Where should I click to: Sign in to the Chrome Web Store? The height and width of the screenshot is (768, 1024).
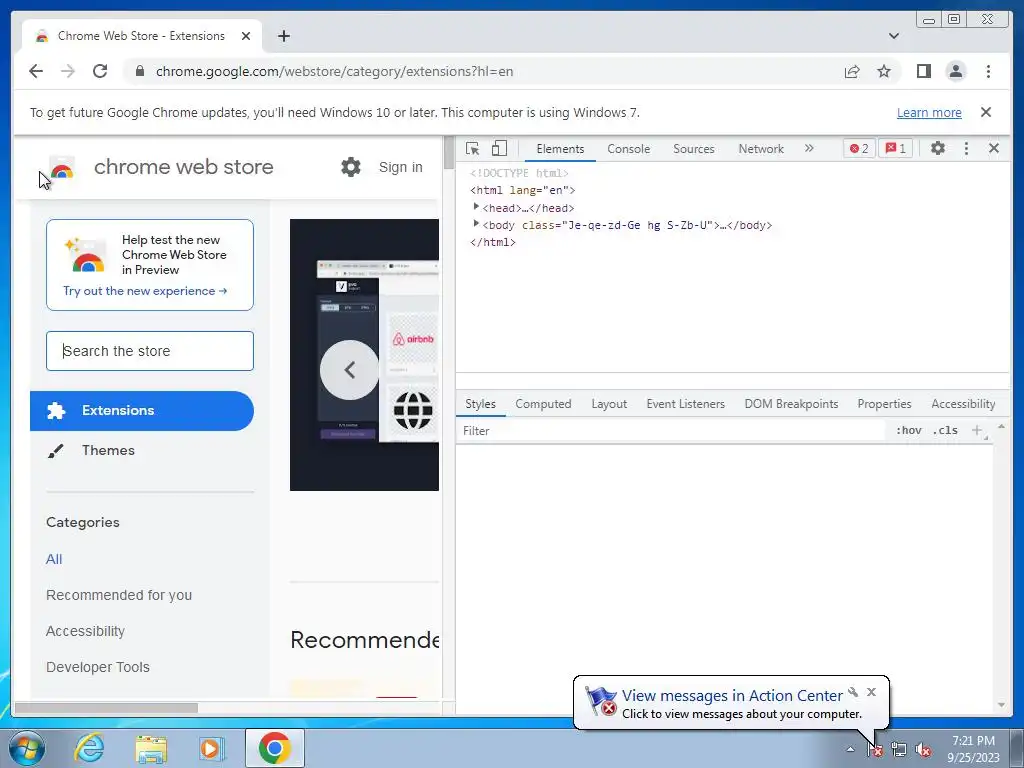pos(400,167)
